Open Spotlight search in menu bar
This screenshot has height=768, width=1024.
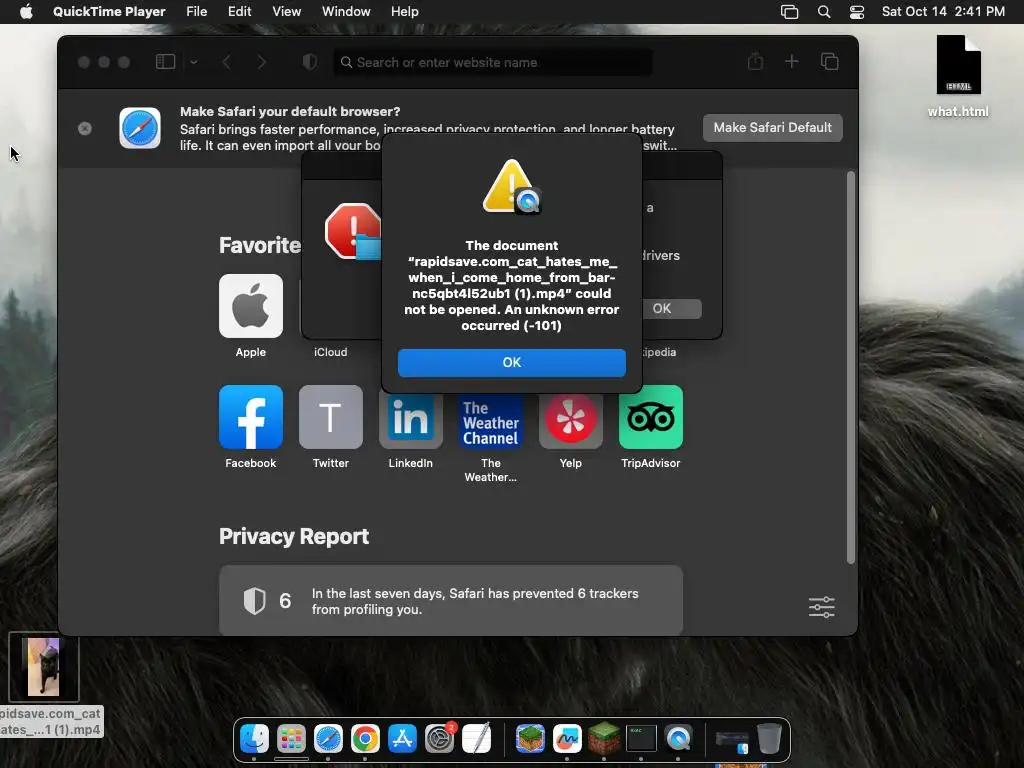(824, 12)
